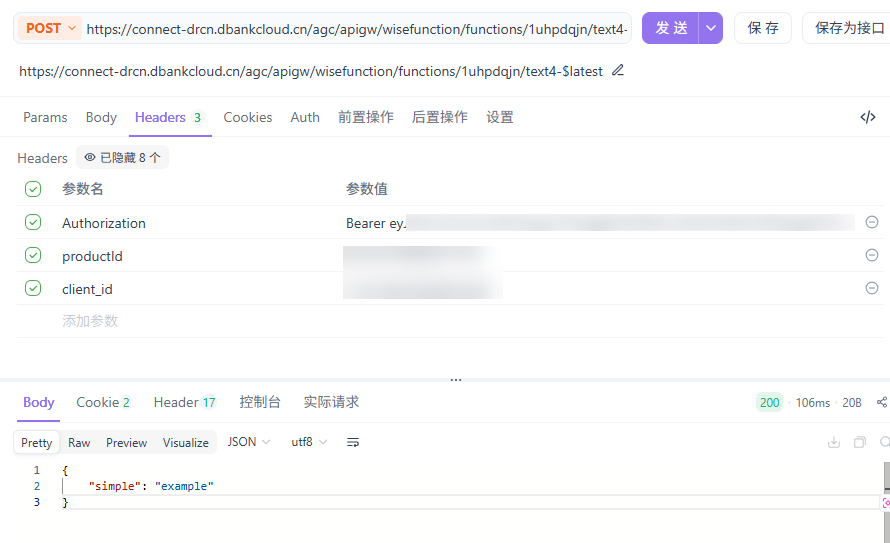The height and width of the screenshot is (543, 890).
Task: Click the pencil edit icon beside the URL name
Action: [x=618, y=71]
